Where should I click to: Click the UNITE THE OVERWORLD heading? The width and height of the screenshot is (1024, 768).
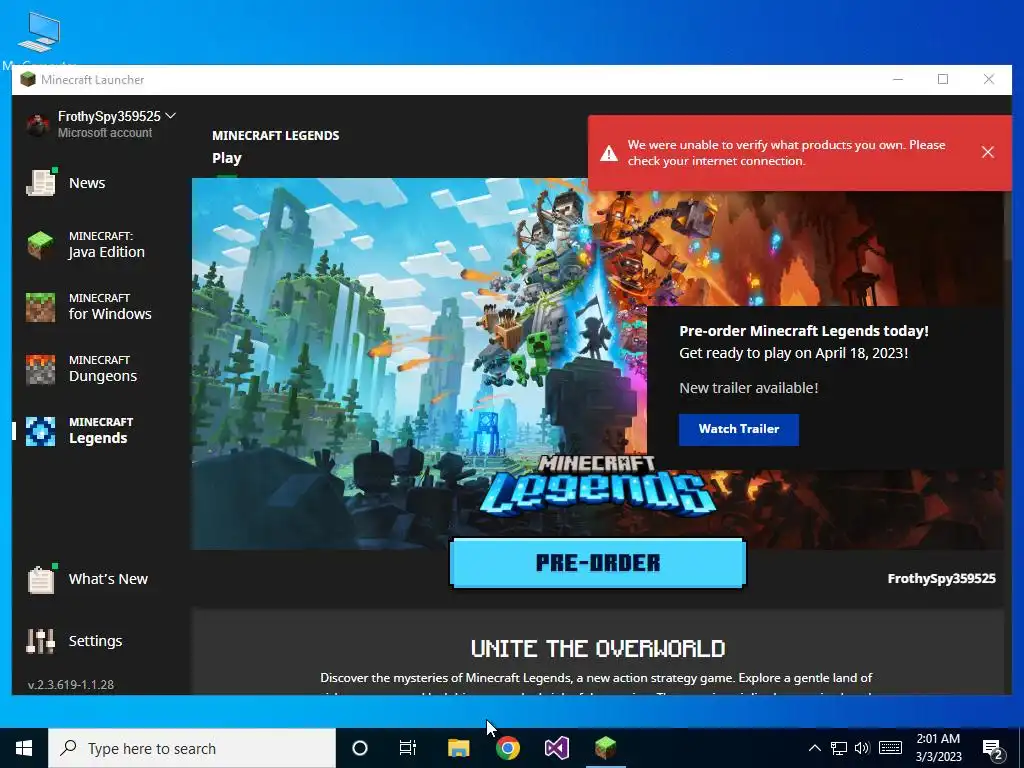[x=598, y=648]
